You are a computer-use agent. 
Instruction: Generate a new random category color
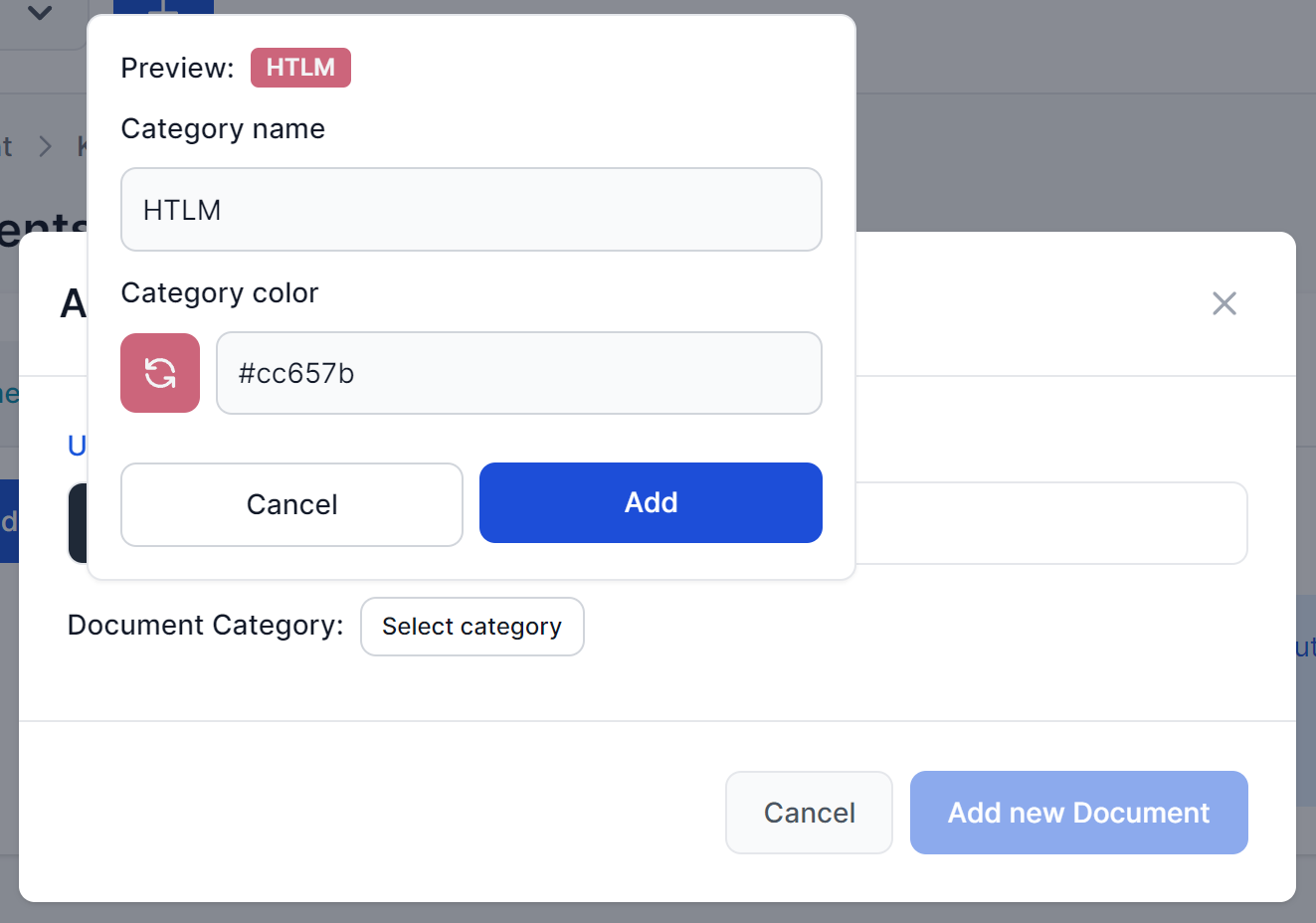coord(159,373)
